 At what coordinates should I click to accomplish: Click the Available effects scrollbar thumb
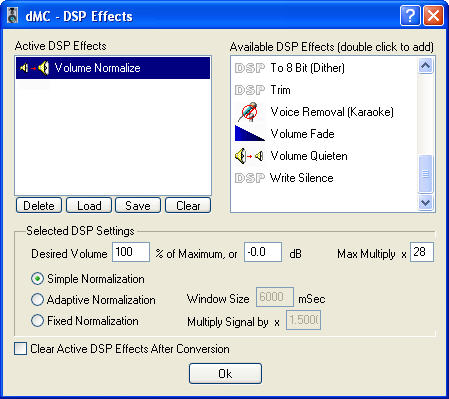click(426, 174)
